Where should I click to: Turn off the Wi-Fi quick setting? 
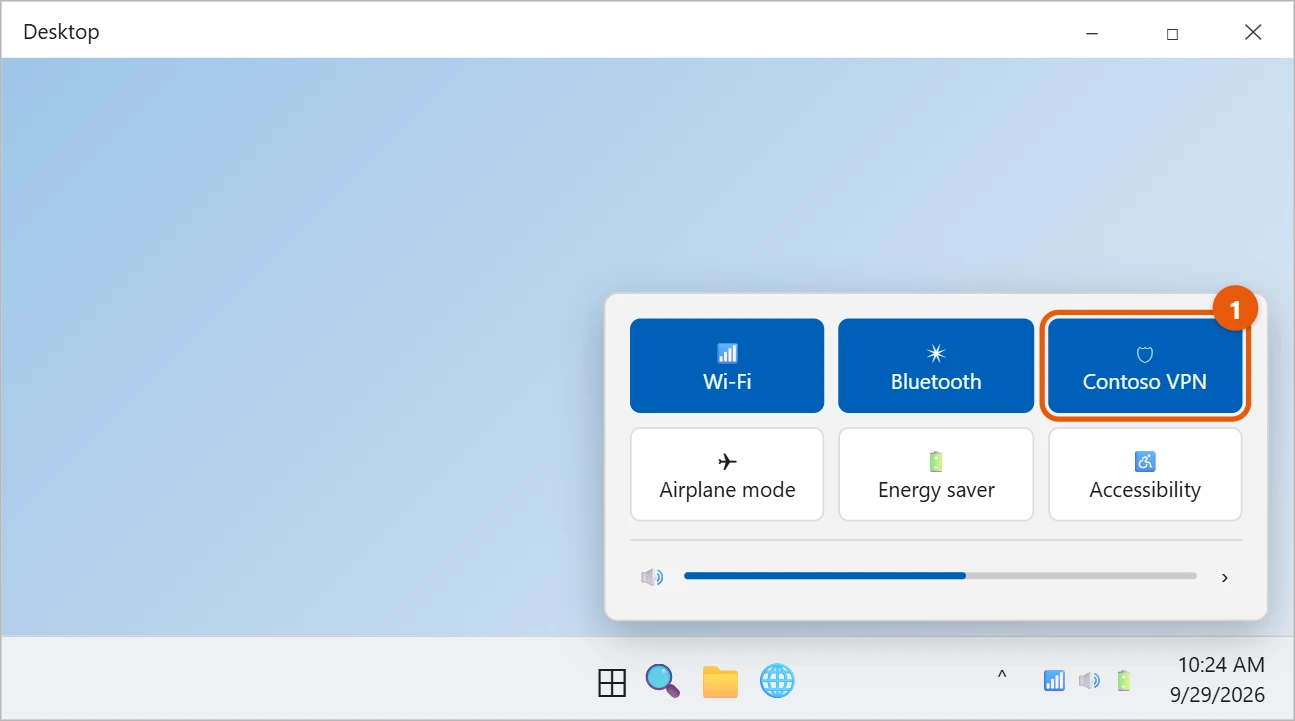click(x=727, y=366)
